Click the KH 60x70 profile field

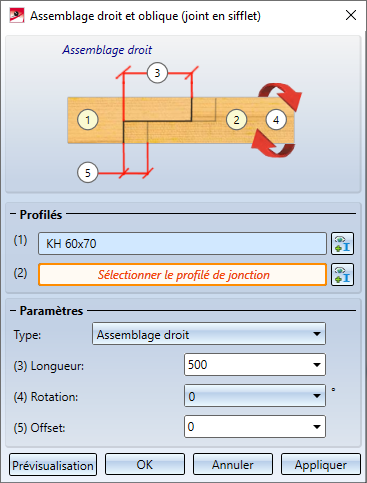click(x=182, y=244)
